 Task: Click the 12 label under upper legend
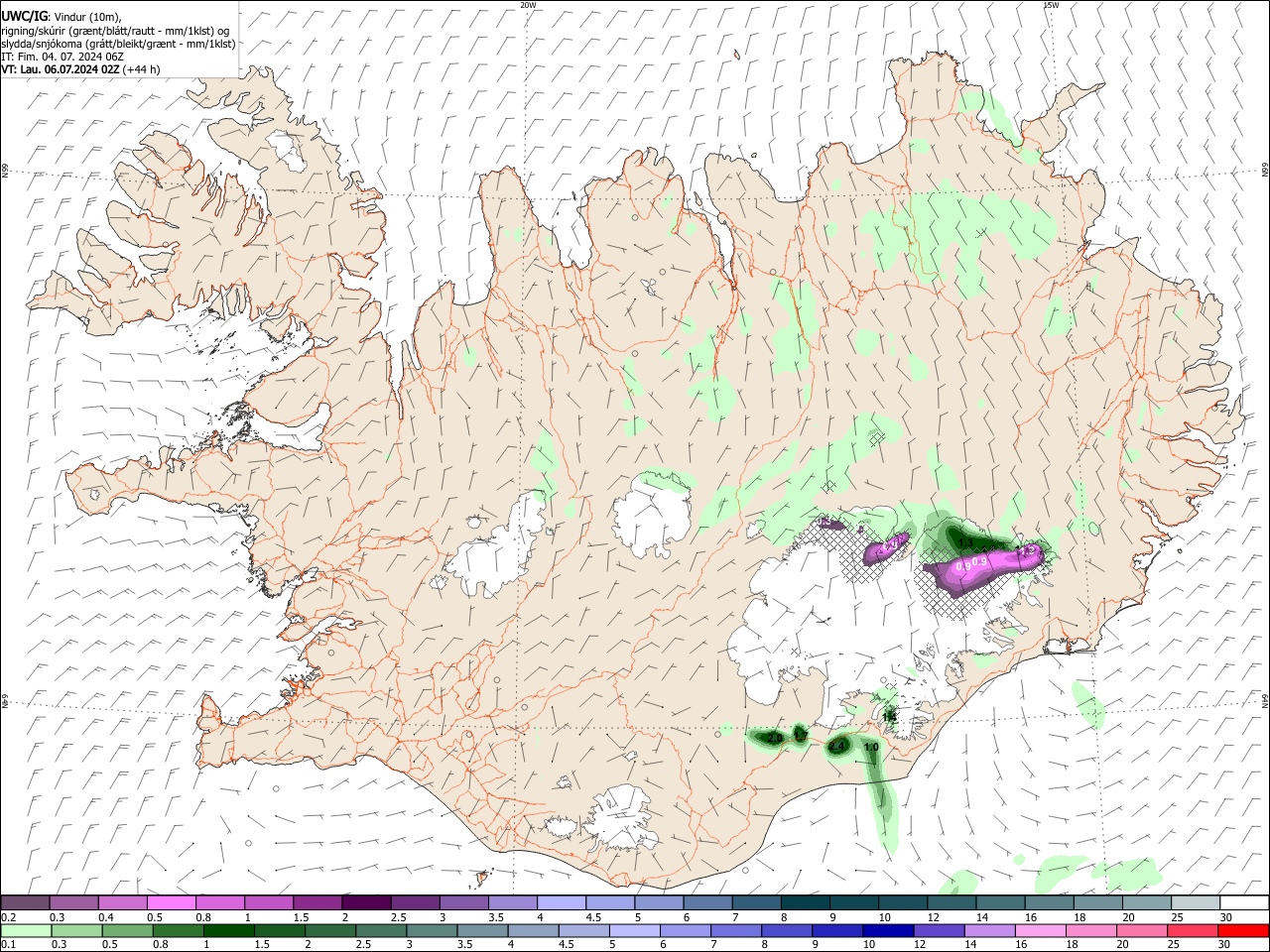(933, 917)
